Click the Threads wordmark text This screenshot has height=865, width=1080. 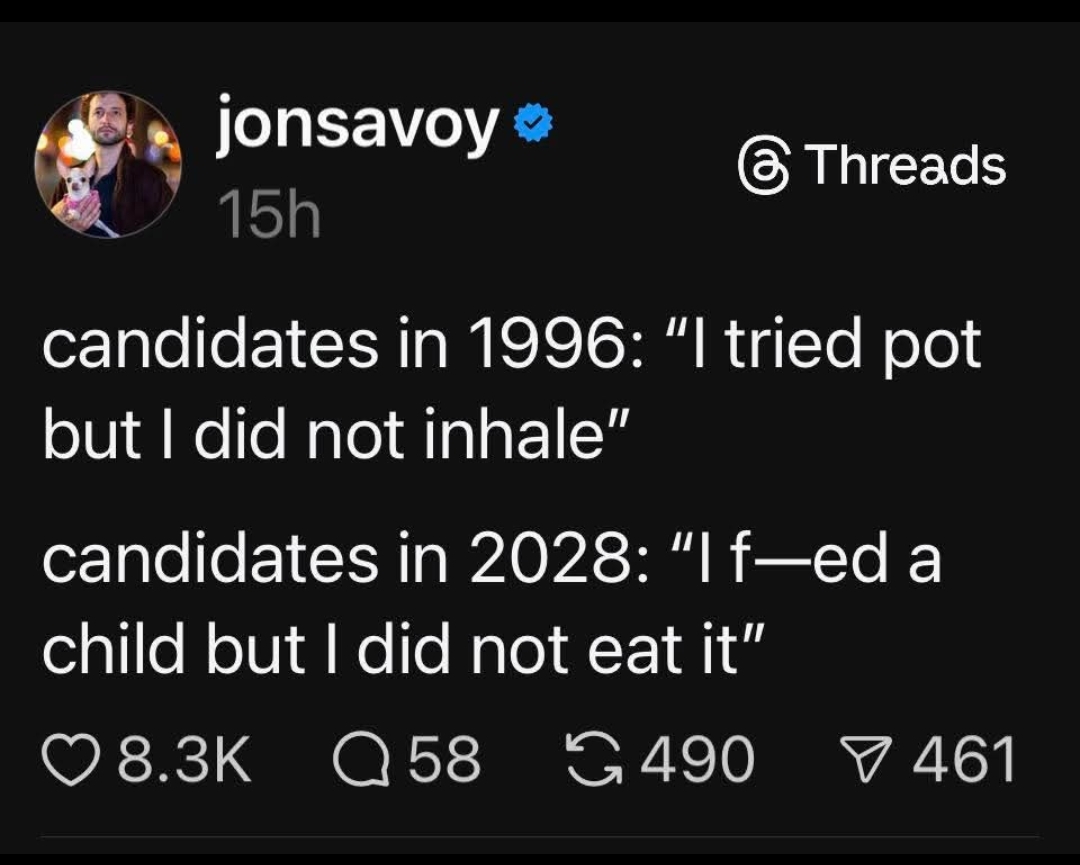(905, 166)
